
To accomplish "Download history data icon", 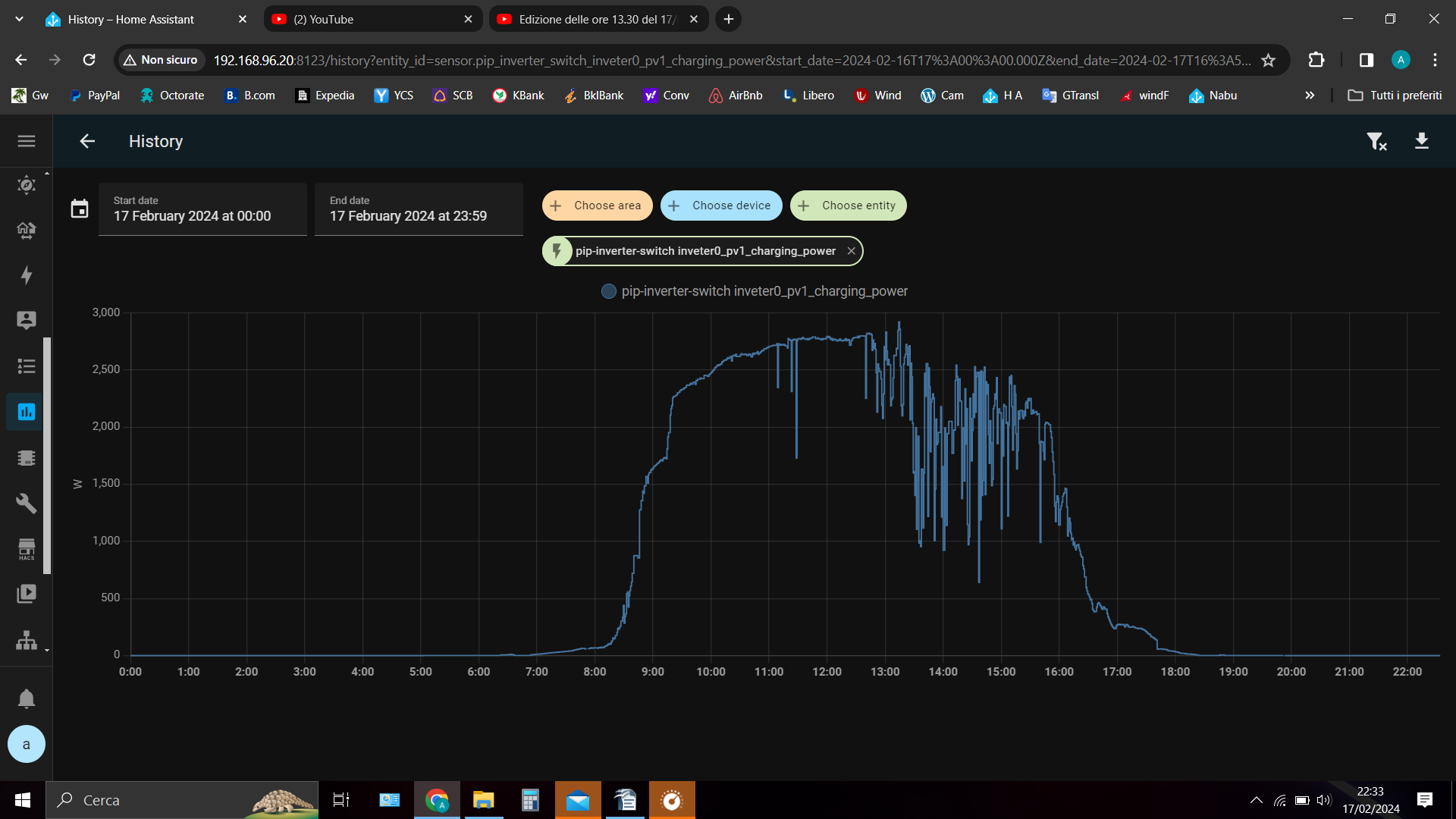I will click(x=1422, y=141).
